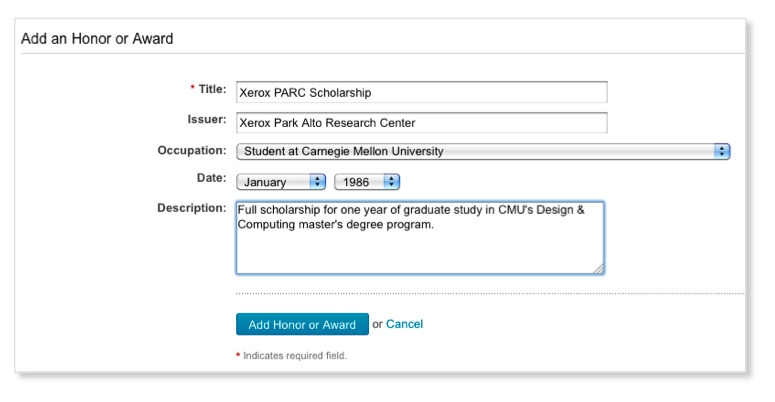Click the Description box resize grip

coord(598,268)
